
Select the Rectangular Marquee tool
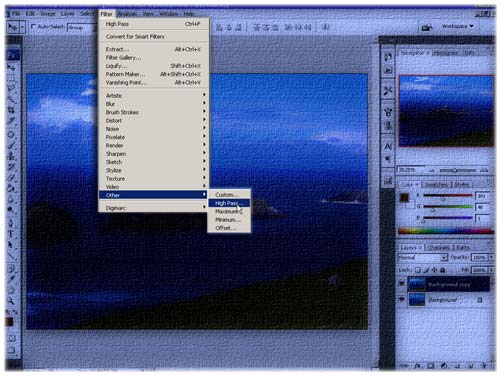pyautogui.click(x=12, y=78)
